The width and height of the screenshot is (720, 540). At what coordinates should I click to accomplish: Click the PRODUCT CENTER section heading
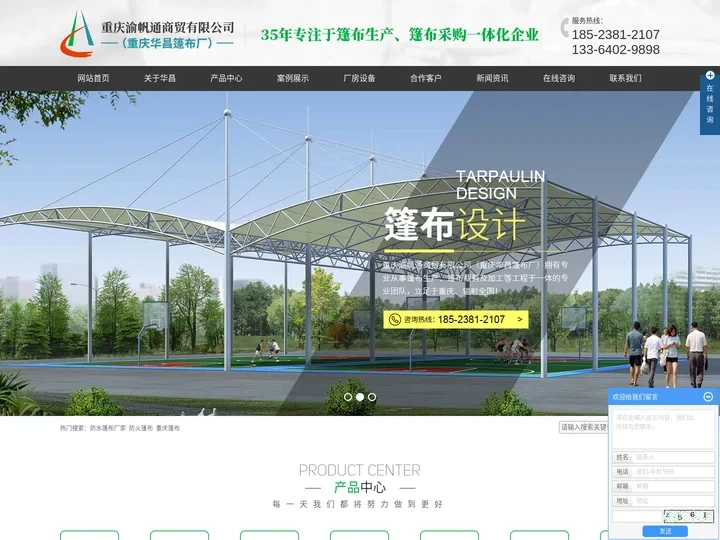(360, 470)
